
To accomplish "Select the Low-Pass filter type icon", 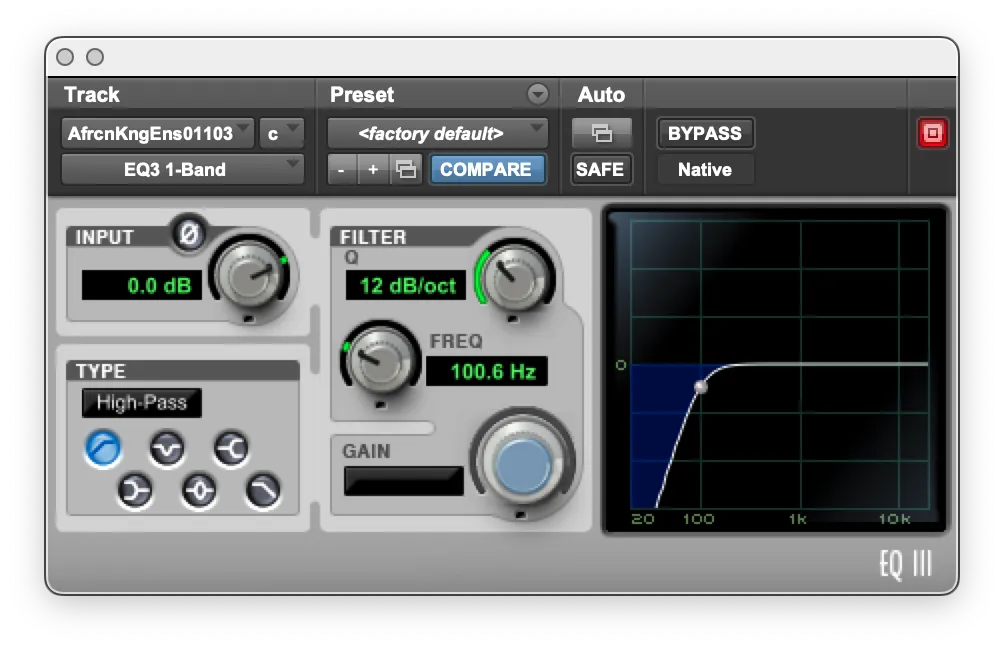I will click(x=265, y=490).
